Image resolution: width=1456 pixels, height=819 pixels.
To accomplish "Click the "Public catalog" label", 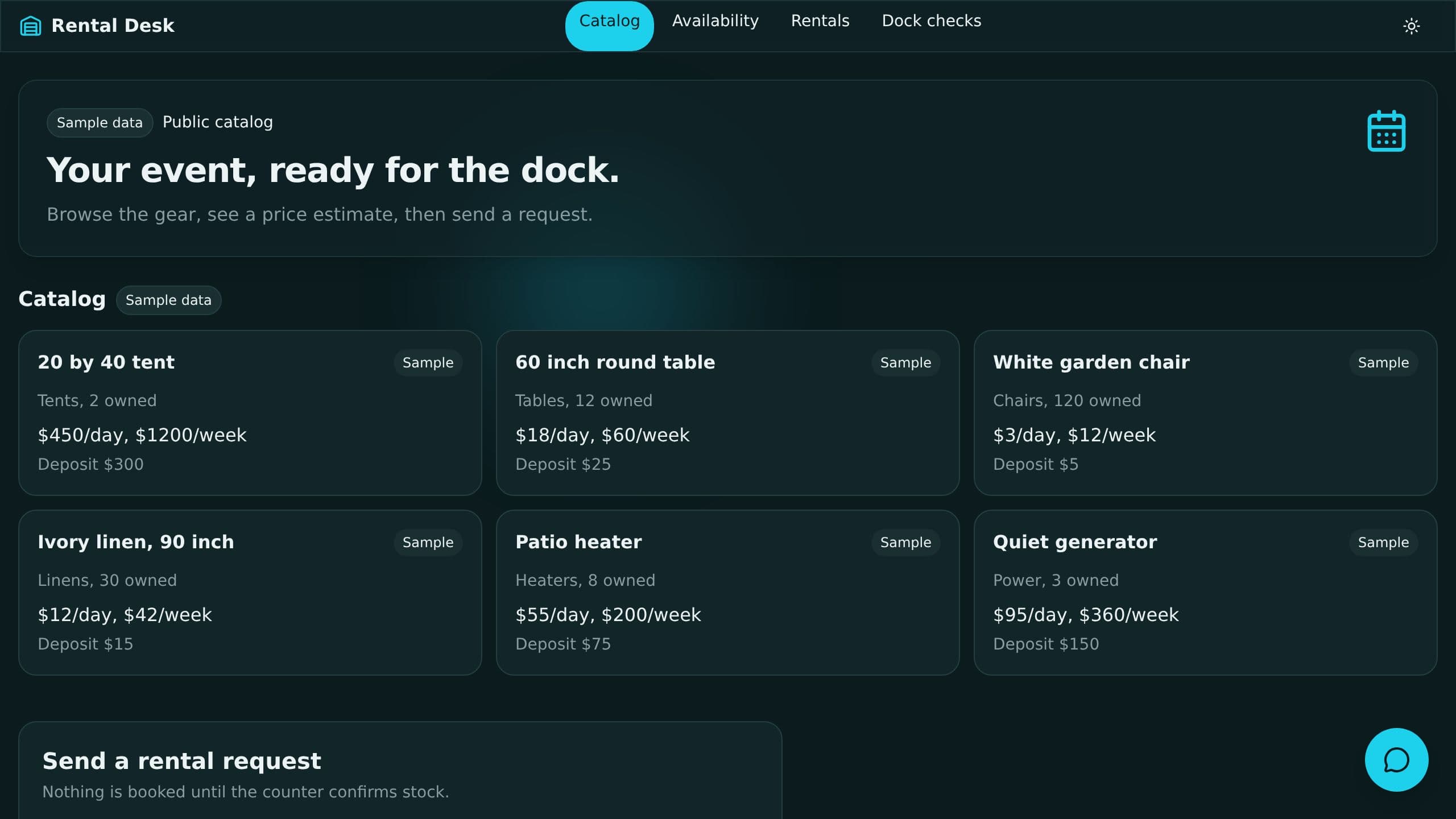I will point(218,122).
